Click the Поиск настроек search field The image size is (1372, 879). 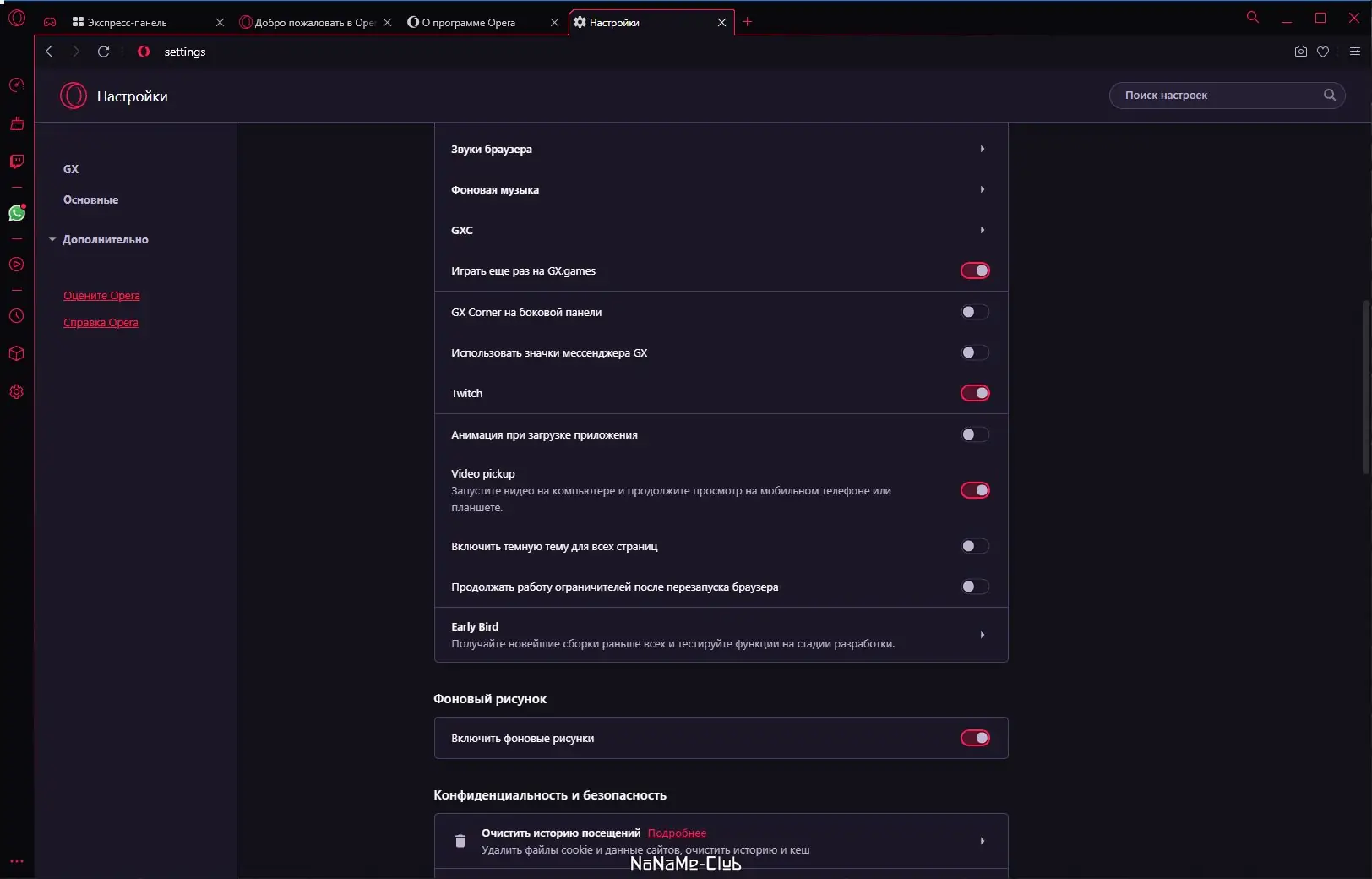1227,95
